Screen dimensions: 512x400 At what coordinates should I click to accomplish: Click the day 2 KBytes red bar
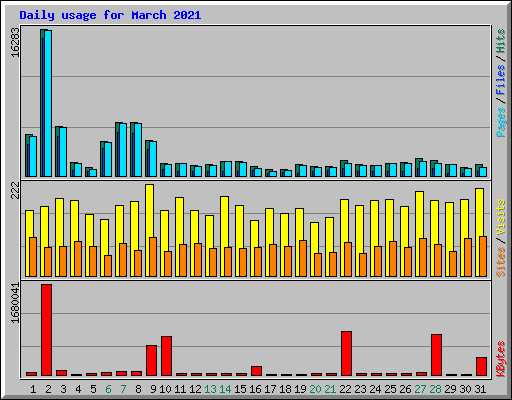[46, 330]
